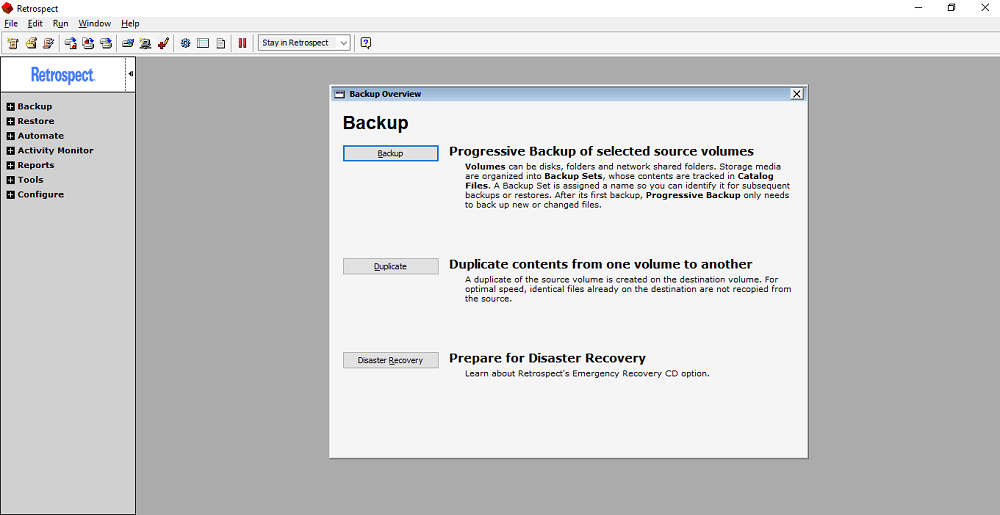Click the red Retrospect app icon in title bar
The width and height of the screenshot is (1000, 515).
coord(8,8)
